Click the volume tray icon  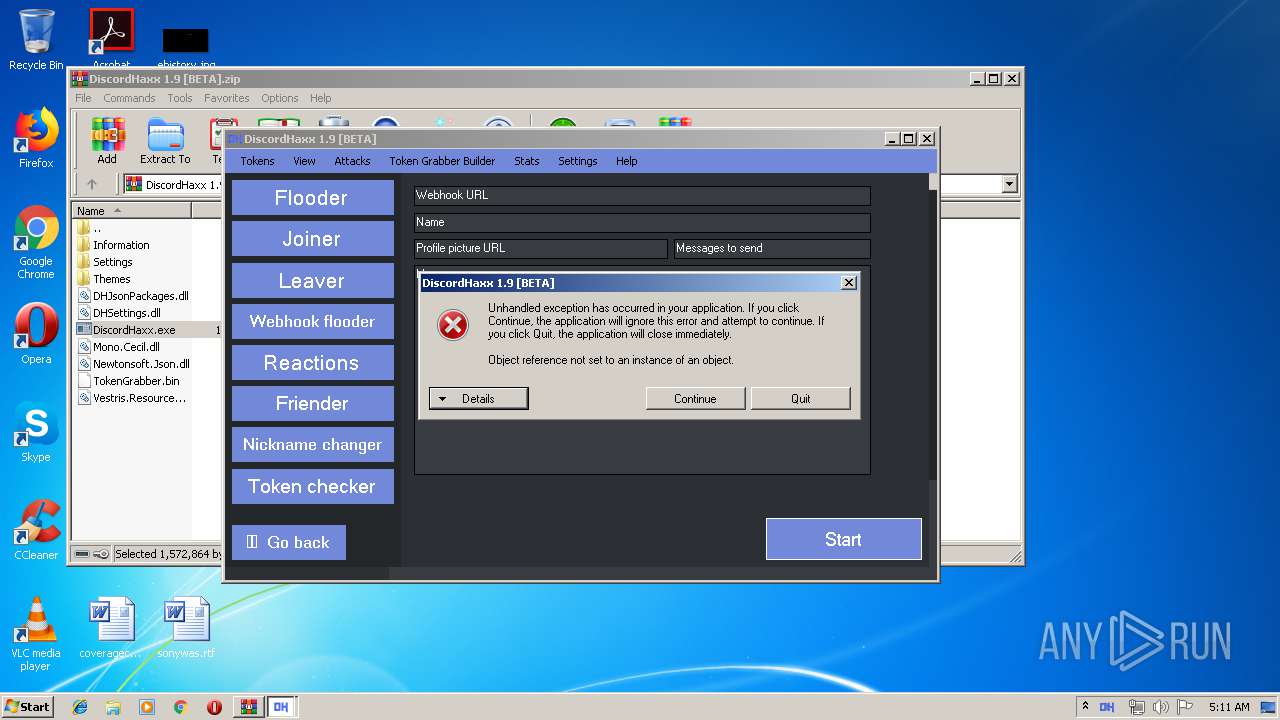pyautogui.click(x=1161, y=707)
